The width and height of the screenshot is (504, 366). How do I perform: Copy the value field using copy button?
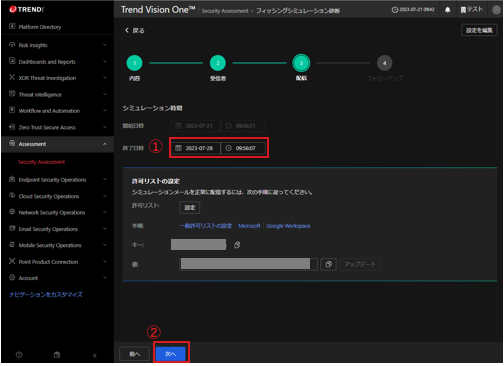[x=328, y=264]
